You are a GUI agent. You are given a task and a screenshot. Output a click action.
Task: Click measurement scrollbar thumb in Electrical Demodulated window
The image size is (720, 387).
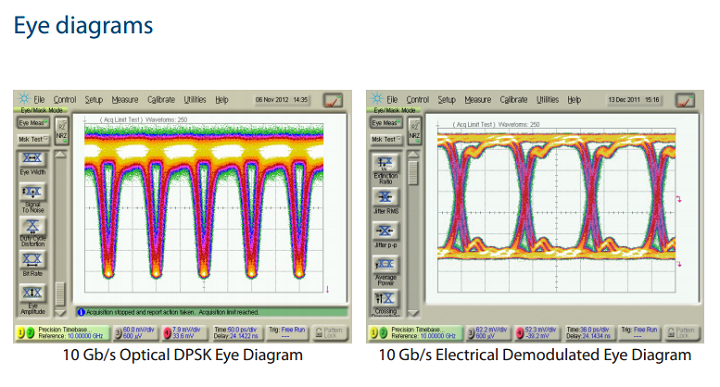coord(413,172)
